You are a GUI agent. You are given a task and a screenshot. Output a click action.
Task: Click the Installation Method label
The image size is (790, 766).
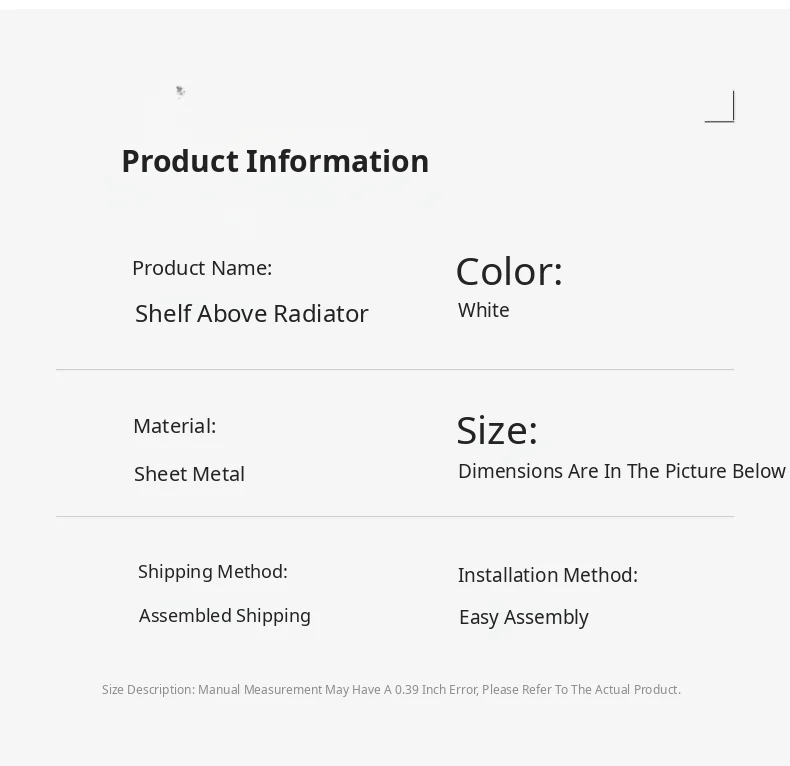click(548, 575)
